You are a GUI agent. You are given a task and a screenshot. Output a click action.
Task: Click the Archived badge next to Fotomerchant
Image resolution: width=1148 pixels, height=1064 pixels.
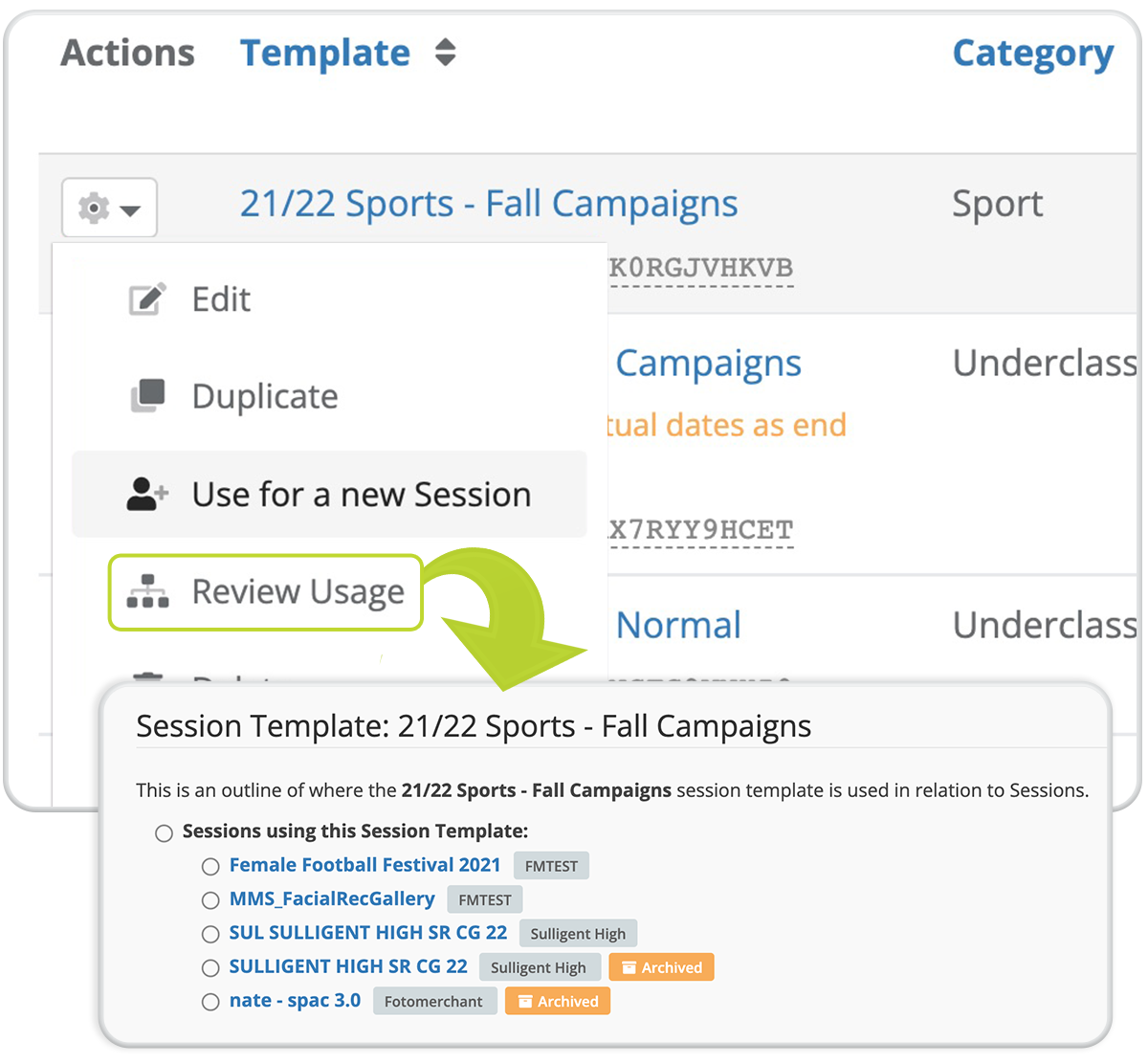558,1002
